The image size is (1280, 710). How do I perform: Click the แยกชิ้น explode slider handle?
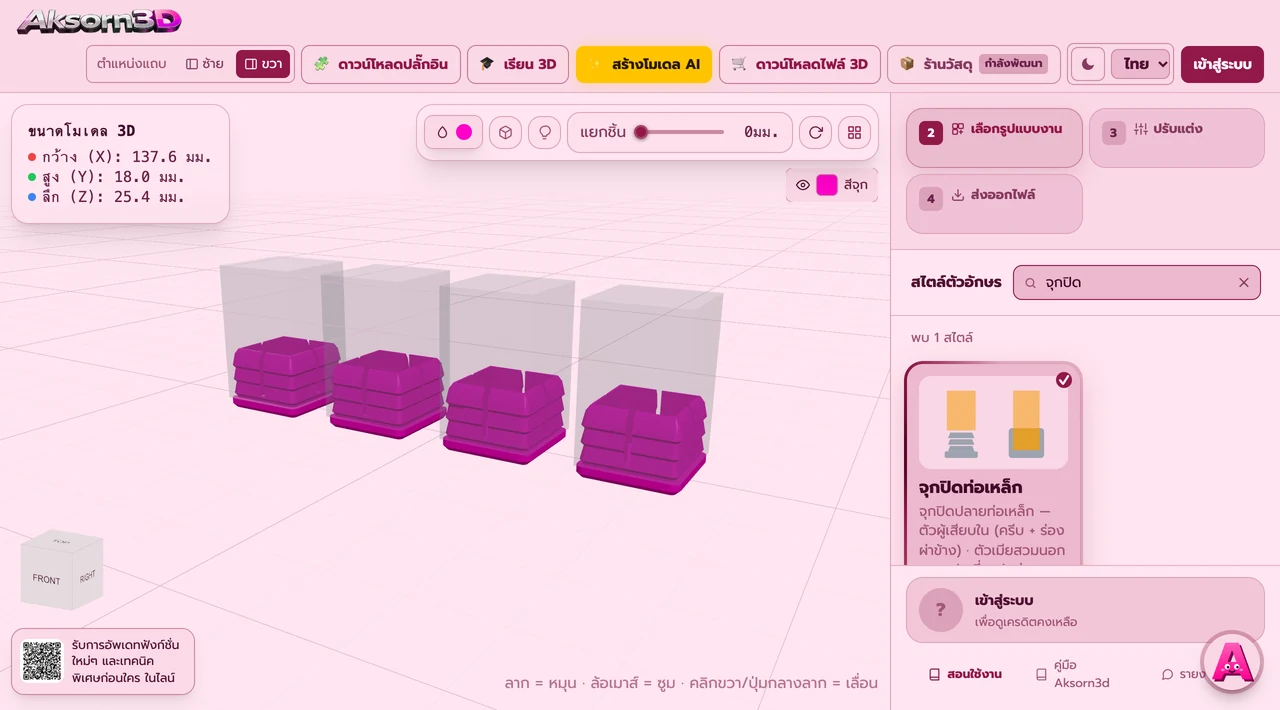[x=641, y=132]
